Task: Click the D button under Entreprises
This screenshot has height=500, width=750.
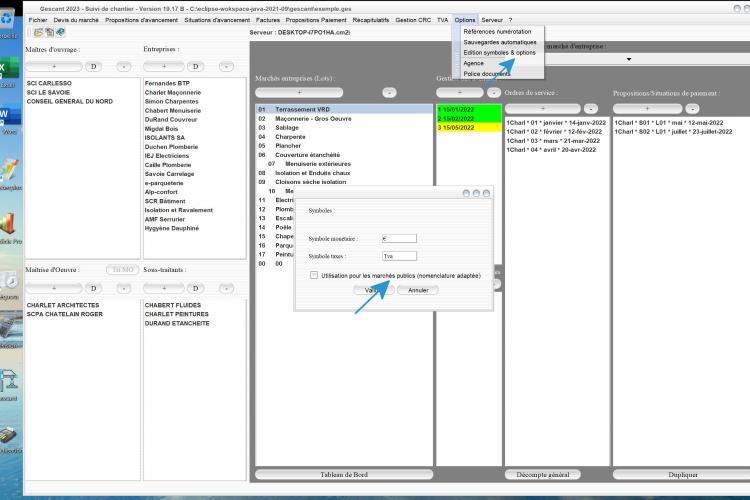Action: point(195,67)
